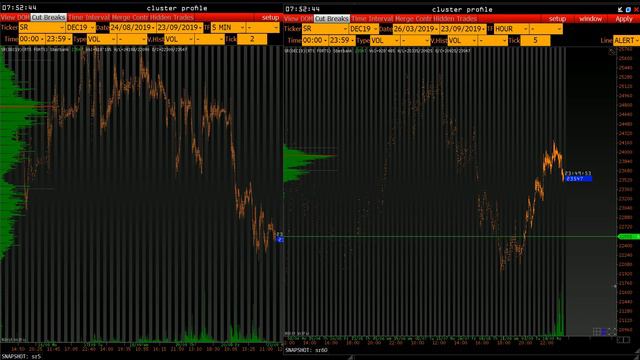Click the blue current price label on right chart

[x=578, y=179]
